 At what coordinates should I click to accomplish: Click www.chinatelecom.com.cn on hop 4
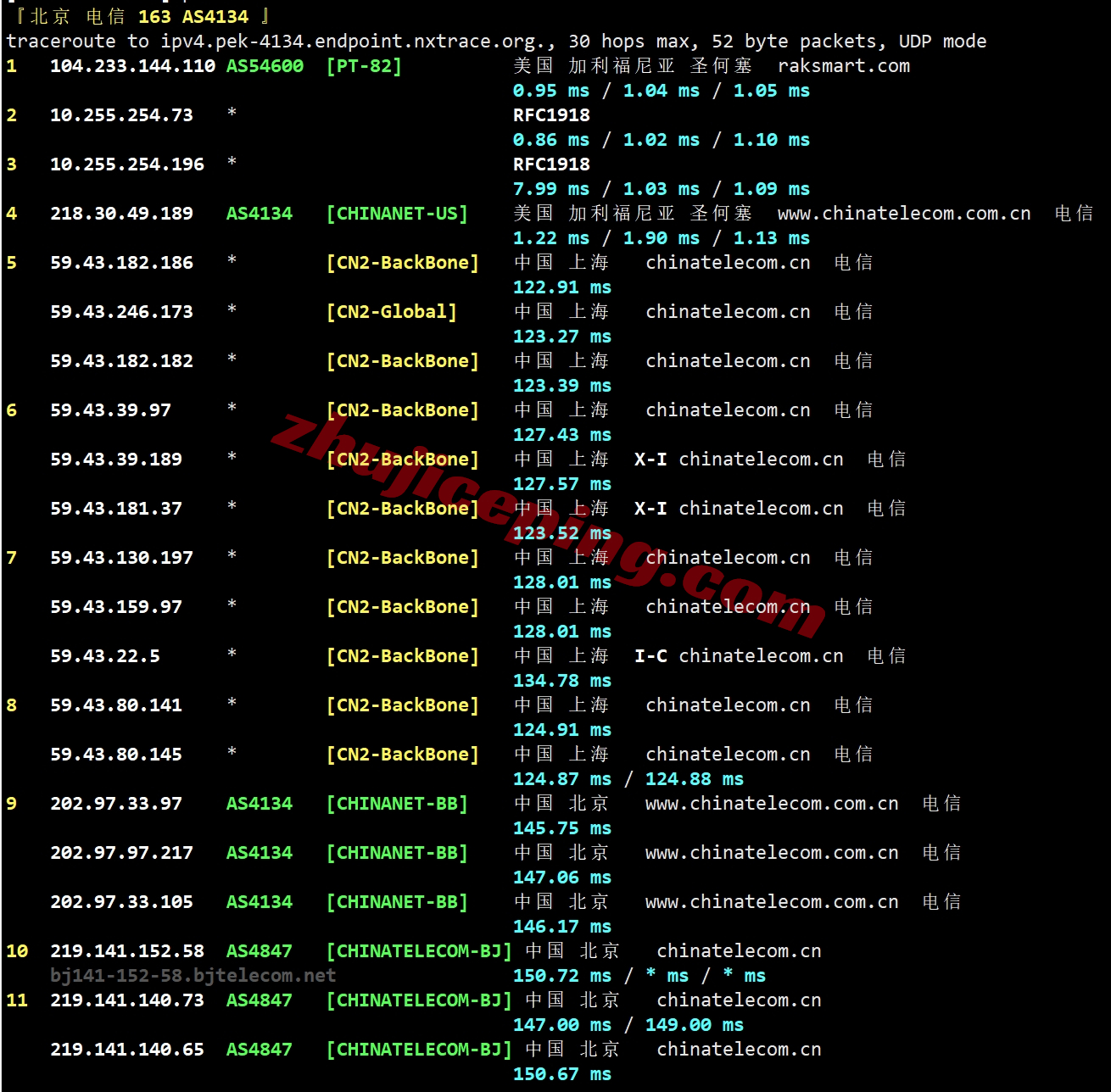pos(904,214)
